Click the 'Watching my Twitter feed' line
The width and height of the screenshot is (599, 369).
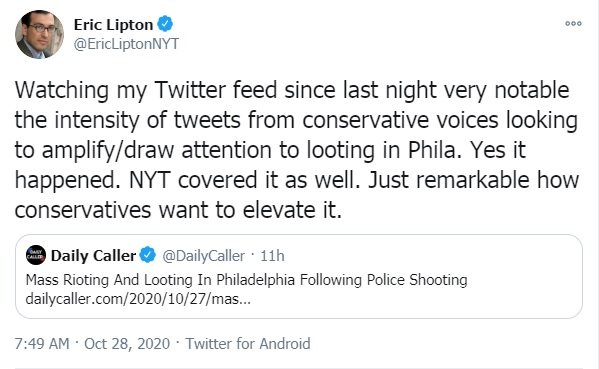pos(292,91)
